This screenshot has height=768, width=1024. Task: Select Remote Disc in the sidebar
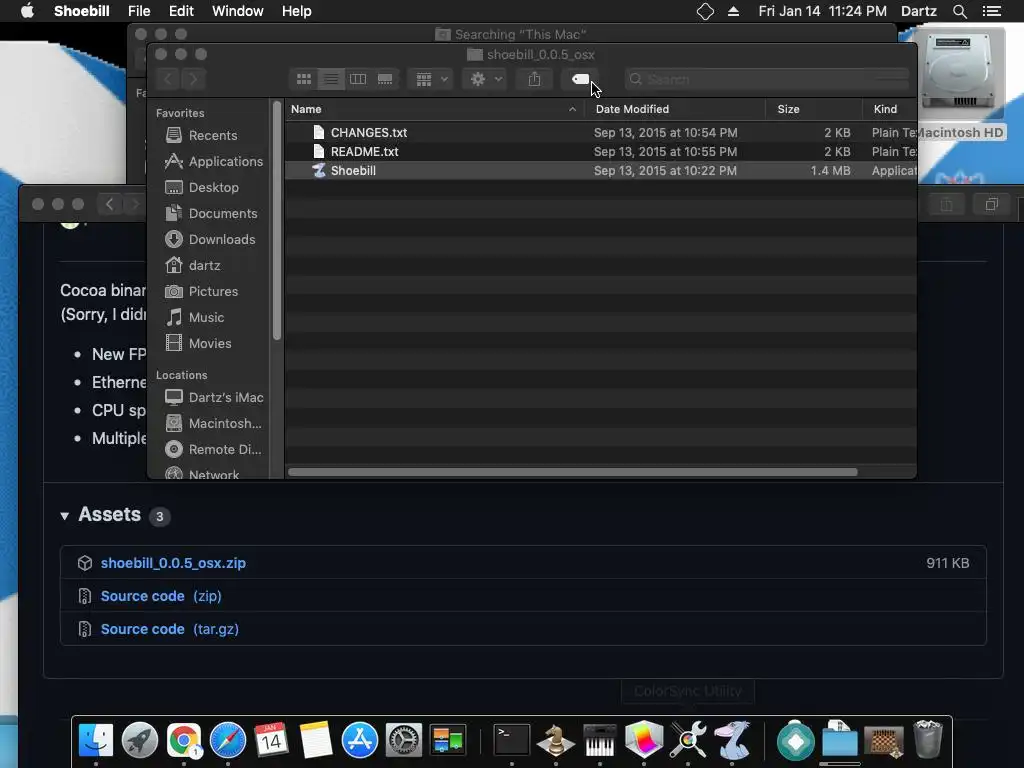[x=214, y=449]
